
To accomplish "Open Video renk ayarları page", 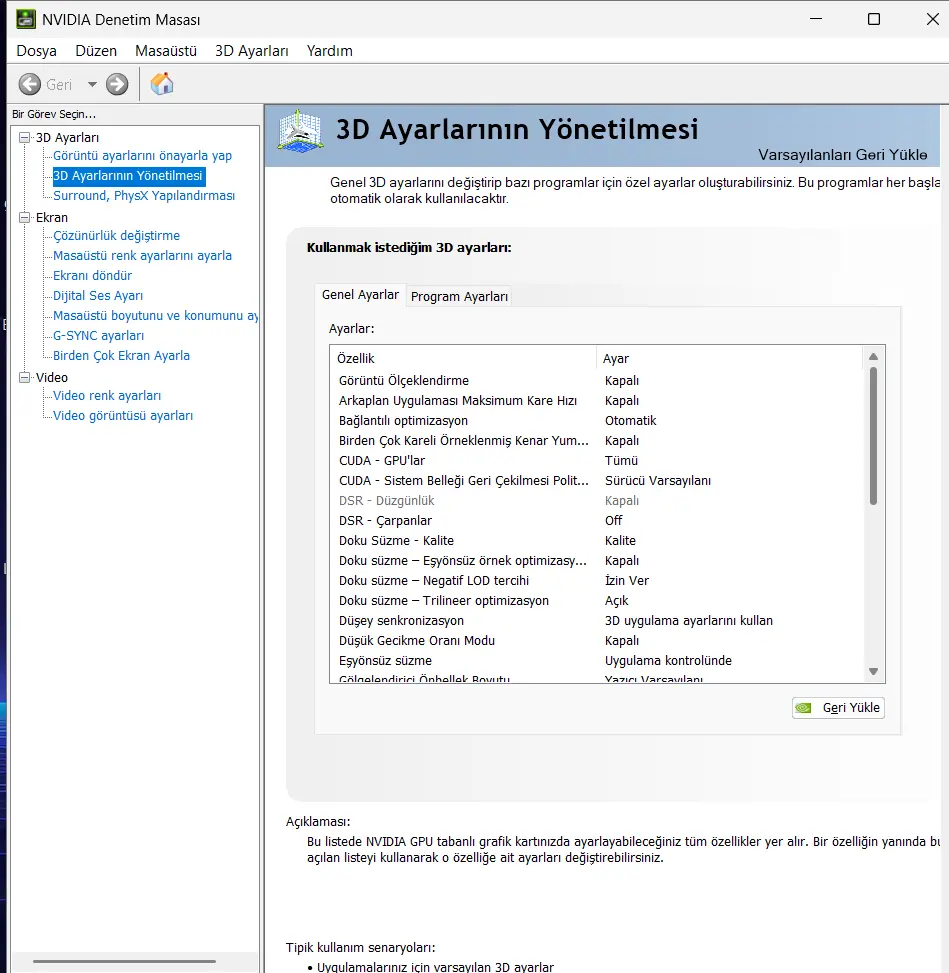I will (x=107, y=395).
